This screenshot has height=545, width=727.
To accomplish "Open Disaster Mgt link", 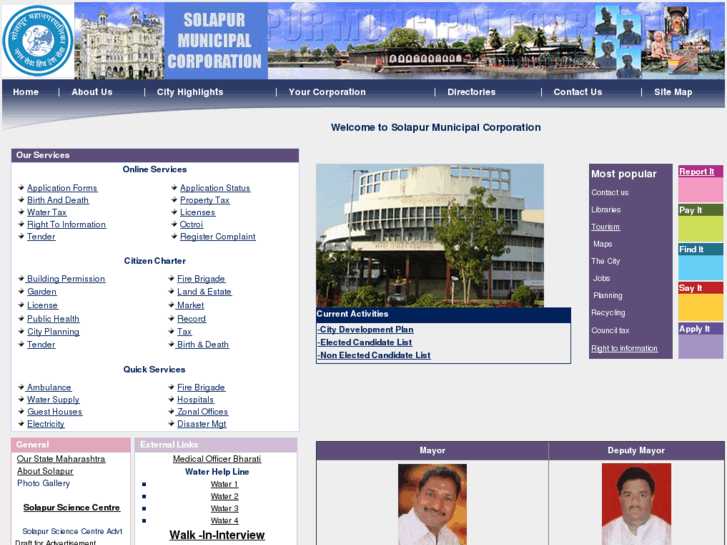I will pos(202,423).
